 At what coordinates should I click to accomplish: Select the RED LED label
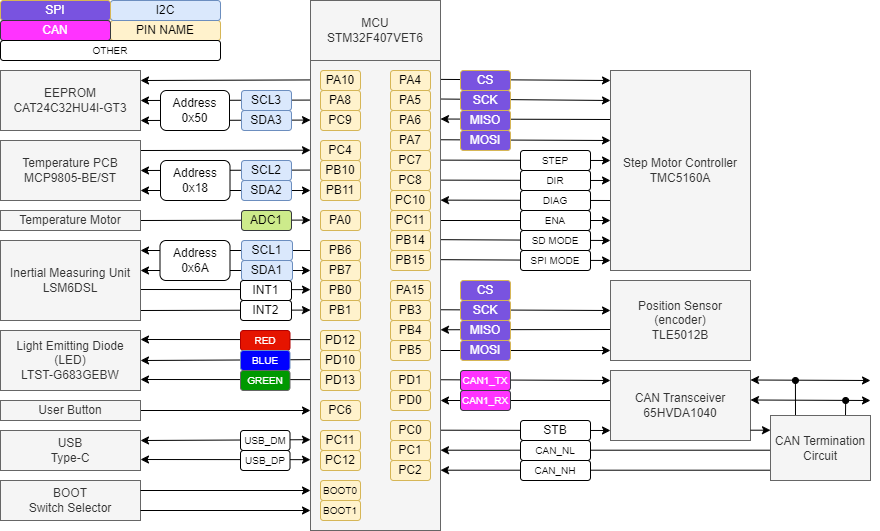pos(265,341)
